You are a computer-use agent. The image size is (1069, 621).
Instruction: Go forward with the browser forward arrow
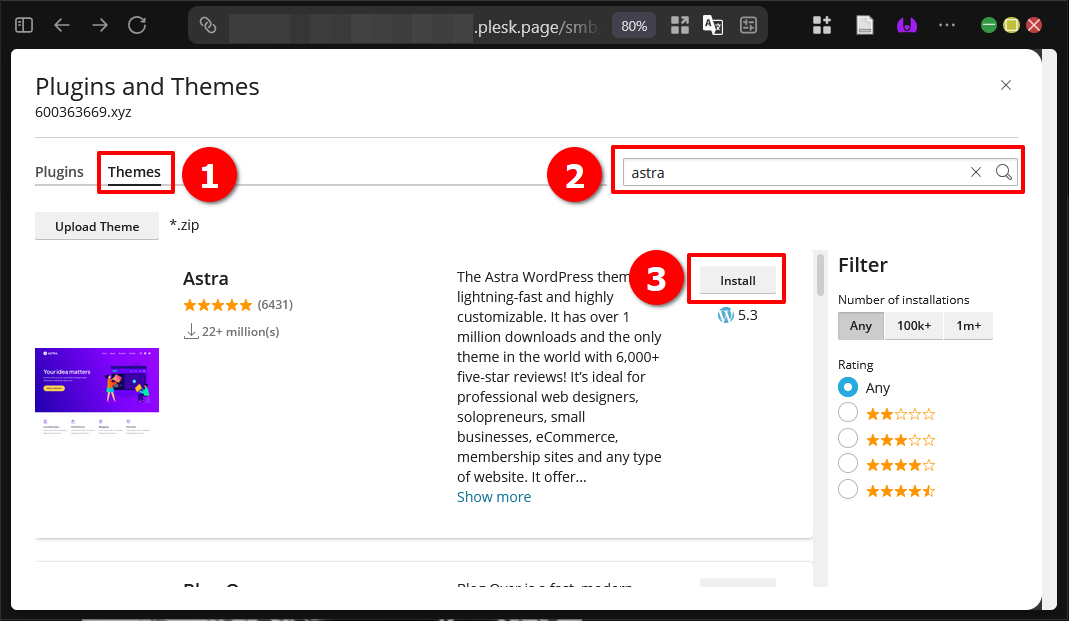(100, 25)
